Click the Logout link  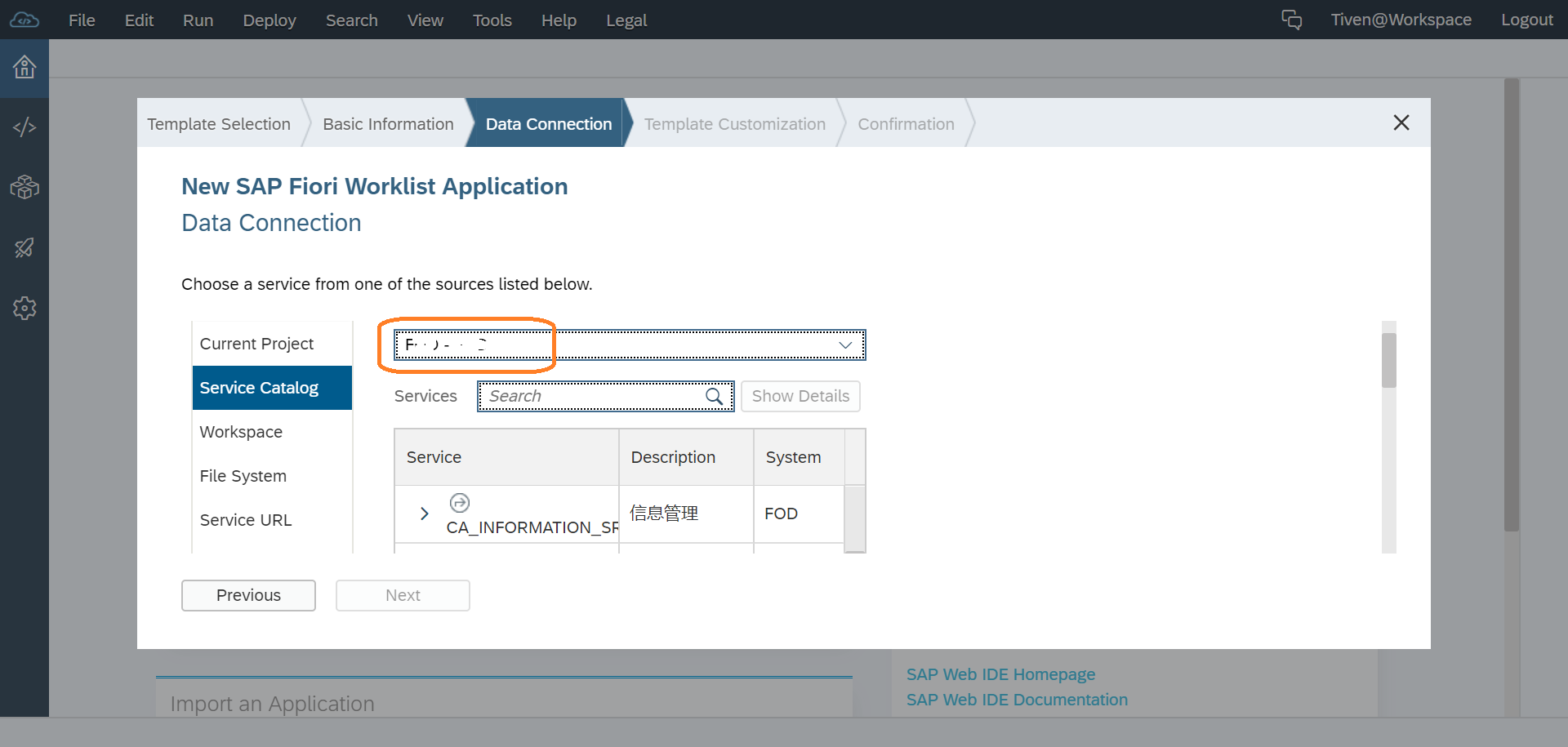(1526, 20)
